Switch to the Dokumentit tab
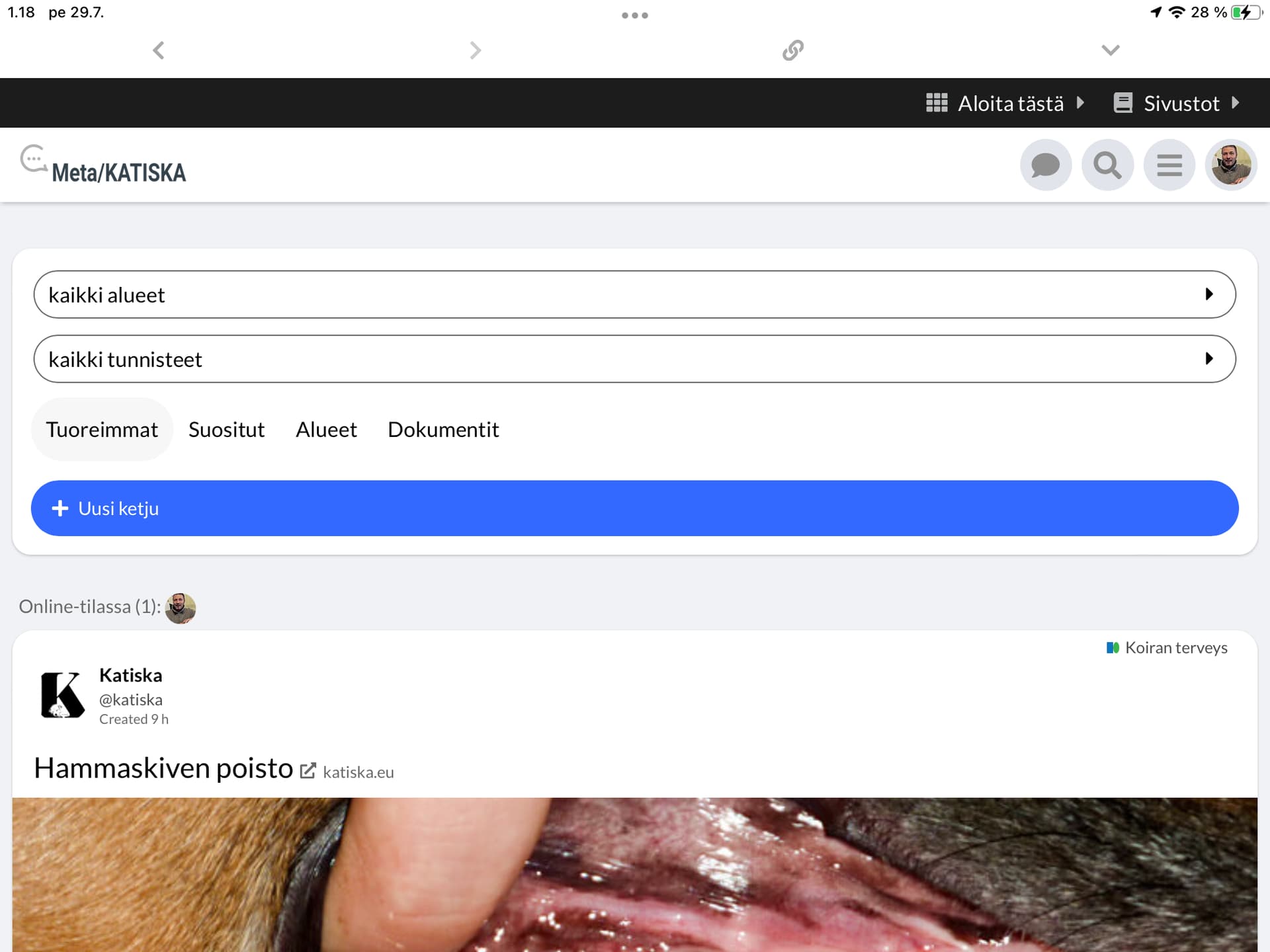 point(443,430)
